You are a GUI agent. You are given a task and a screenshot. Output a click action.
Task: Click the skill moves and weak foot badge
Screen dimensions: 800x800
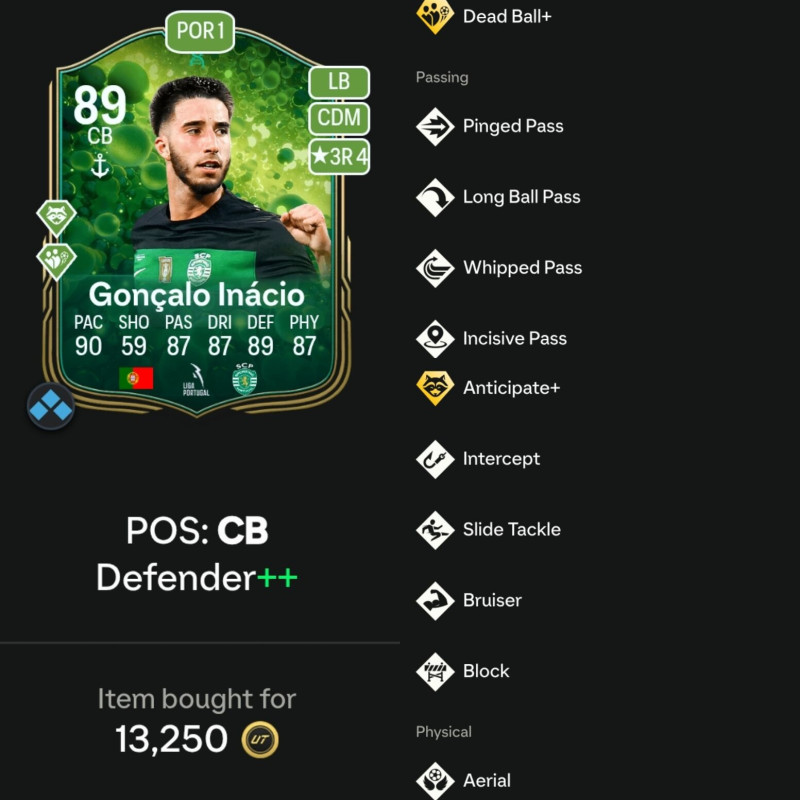[339, 156]
